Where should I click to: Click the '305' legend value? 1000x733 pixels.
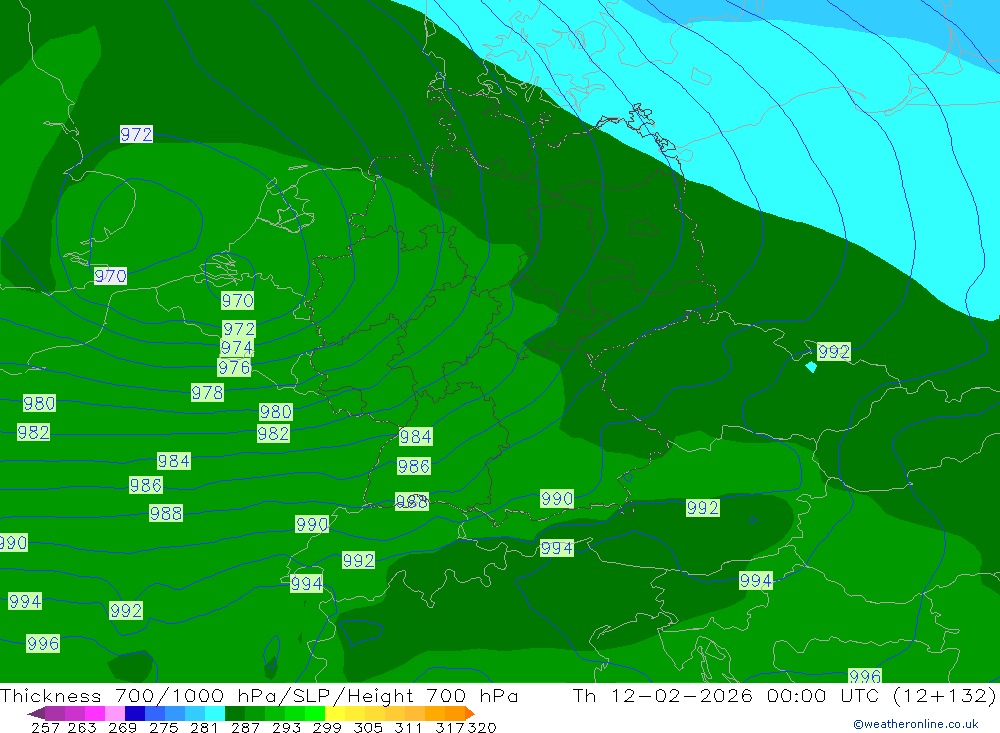coord(367,727)
